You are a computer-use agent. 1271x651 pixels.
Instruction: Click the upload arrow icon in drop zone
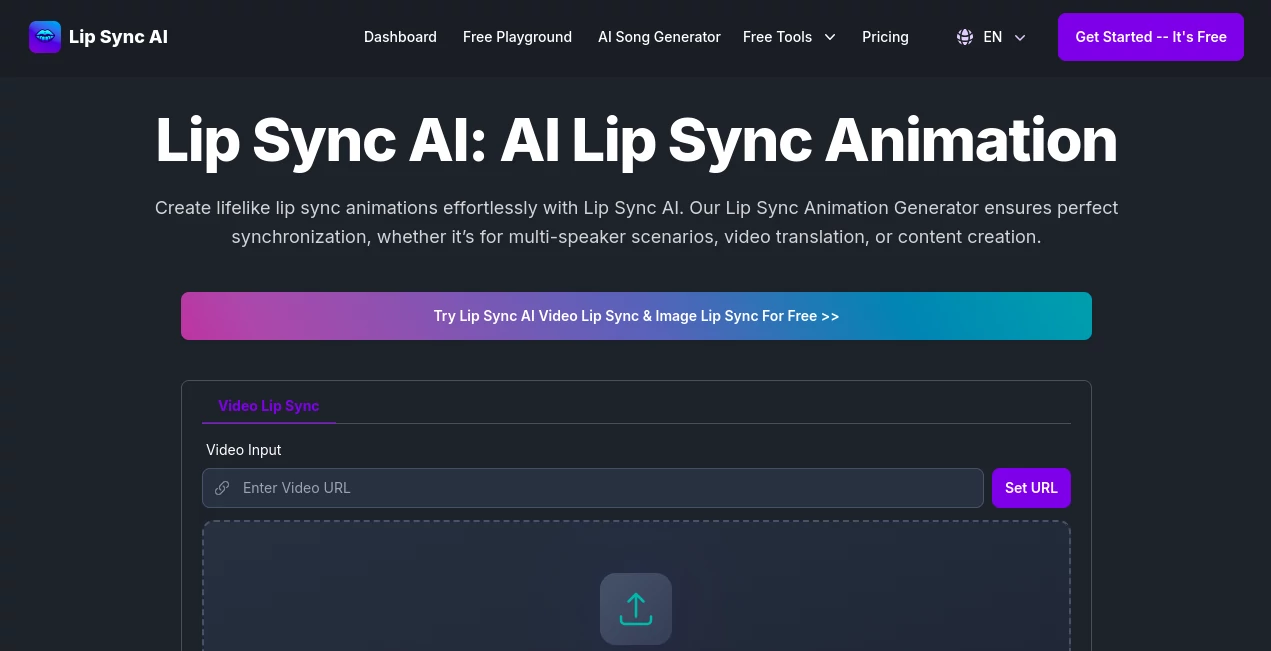tap(636, 608)
